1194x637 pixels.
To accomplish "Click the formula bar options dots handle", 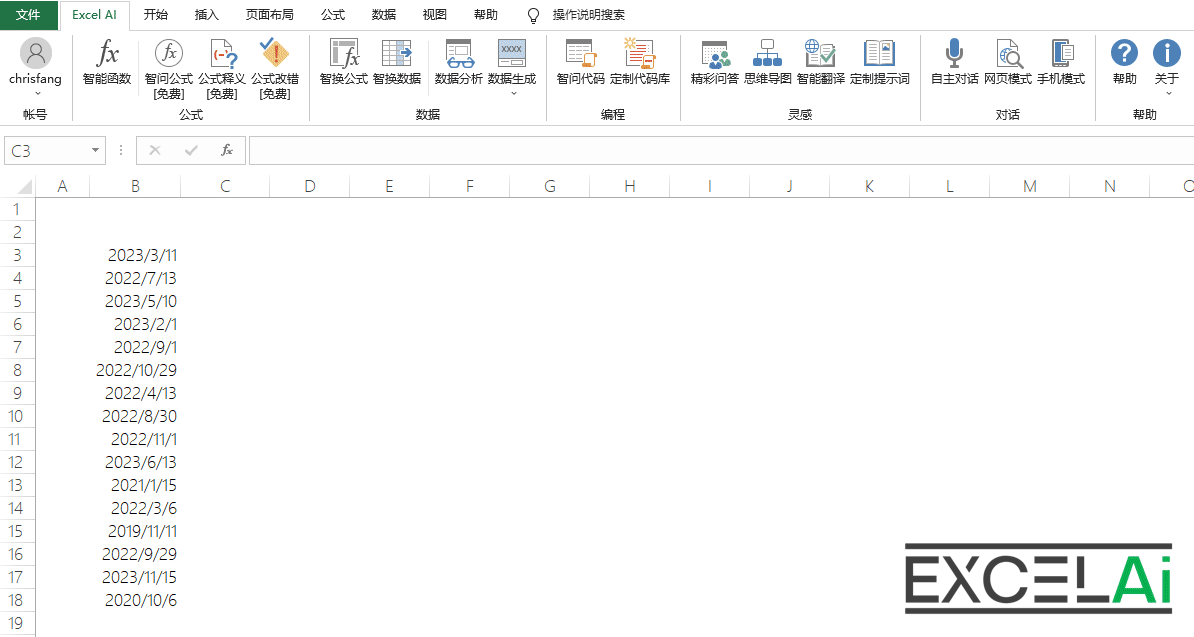I will click(120, 150).
